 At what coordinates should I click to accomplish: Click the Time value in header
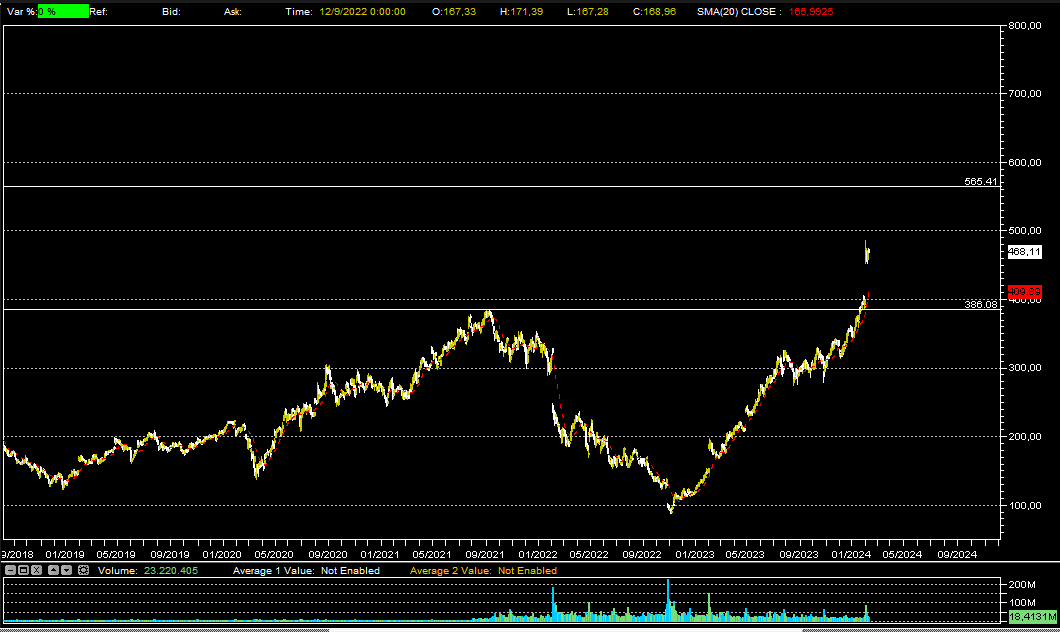(x=364, y=11)
